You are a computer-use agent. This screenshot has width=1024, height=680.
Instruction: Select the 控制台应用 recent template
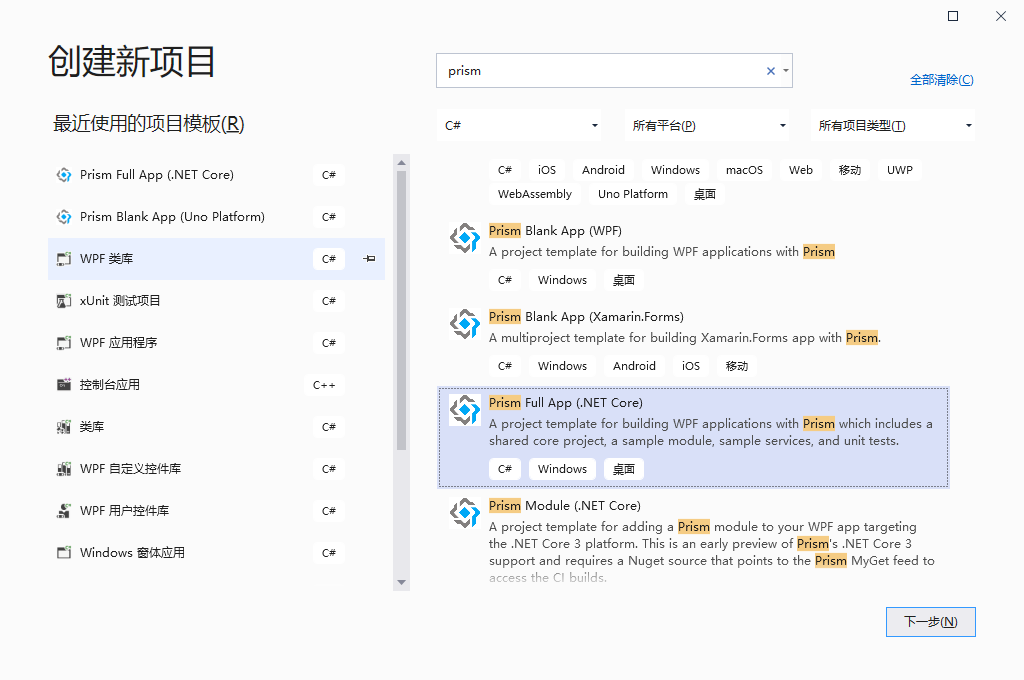click(x=216, y=385)
